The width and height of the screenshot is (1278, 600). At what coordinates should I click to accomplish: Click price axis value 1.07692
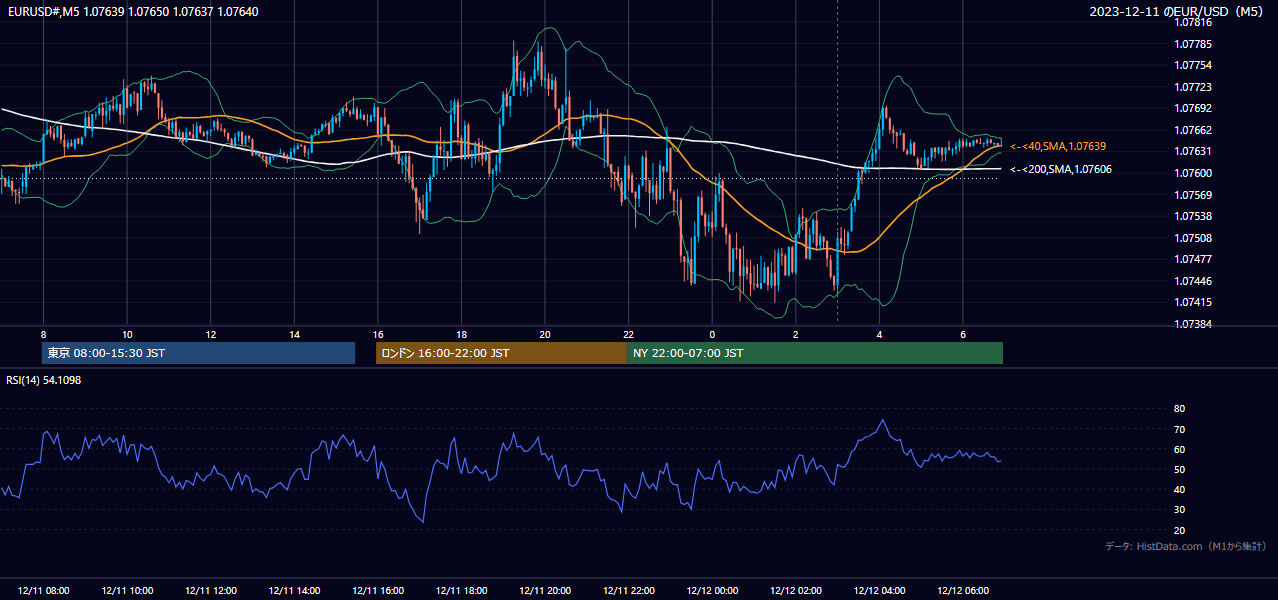click(x=1194, y=108)
